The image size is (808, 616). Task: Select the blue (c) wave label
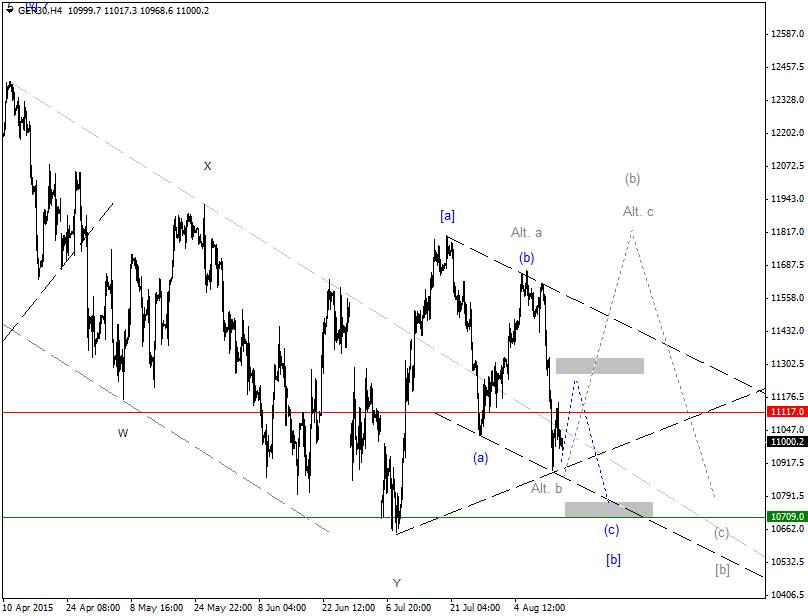point(611,529)
